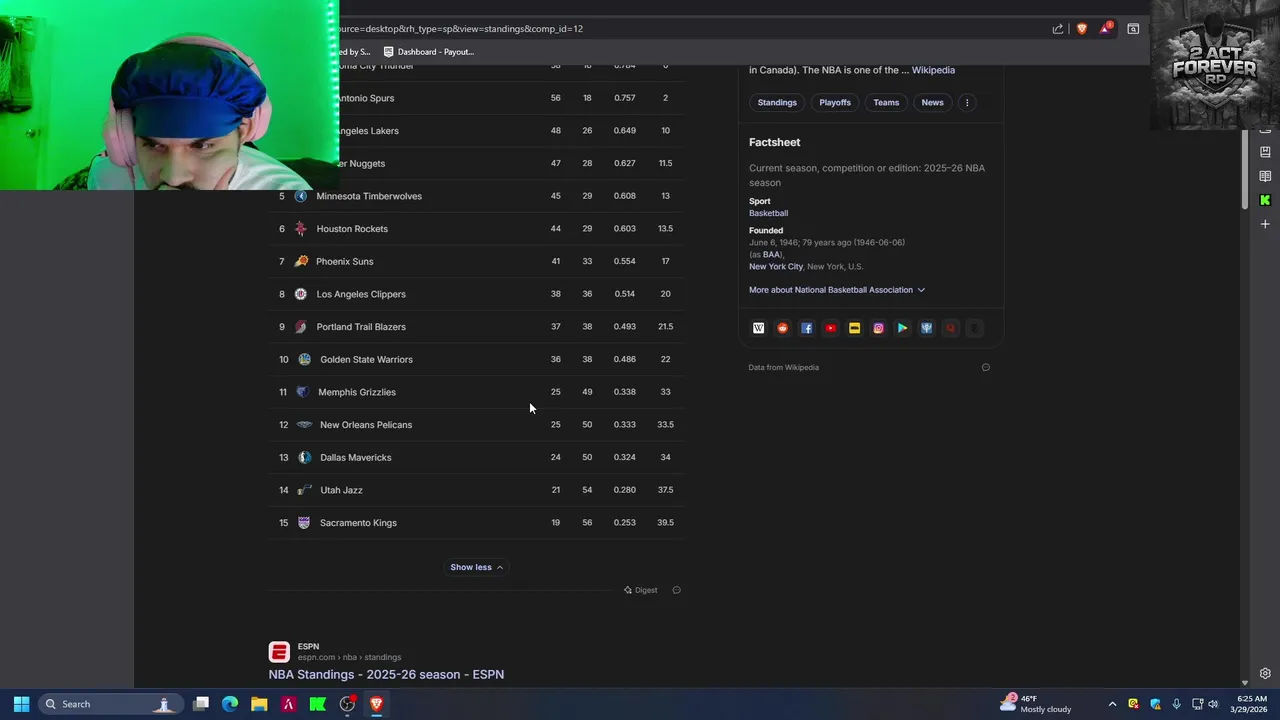The width and height of the screenshot is (1280, 720).
Task: Open the Reddit profile icon
Action: click(782, 328)
